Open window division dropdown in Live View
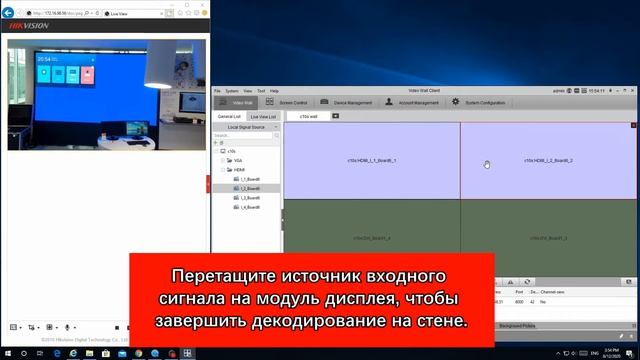640x360 pixels. click(16, 327)
